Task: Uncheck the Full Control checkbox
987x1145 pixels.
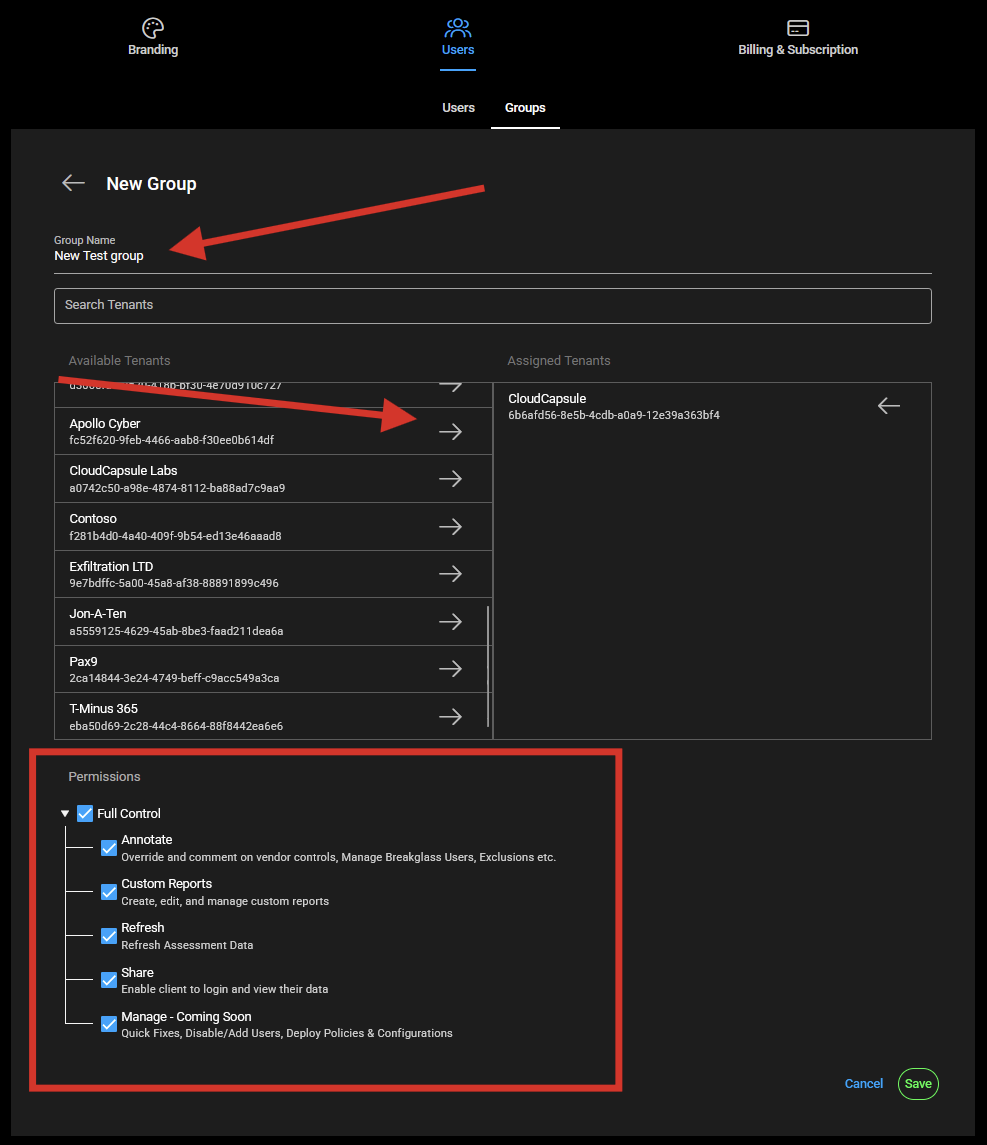Action: point(85,813)
